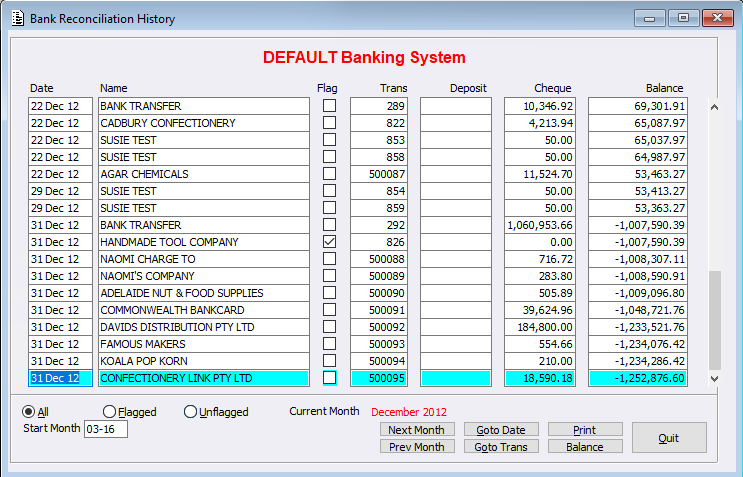
Task: Click the Goto Trans button
Action: tap(501, 447)
